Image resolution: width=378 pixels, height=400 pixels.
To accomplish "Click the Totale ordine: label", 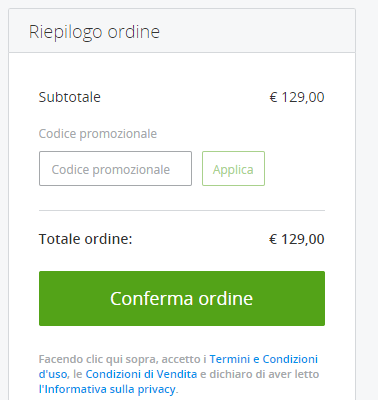I will coord(86,239).
